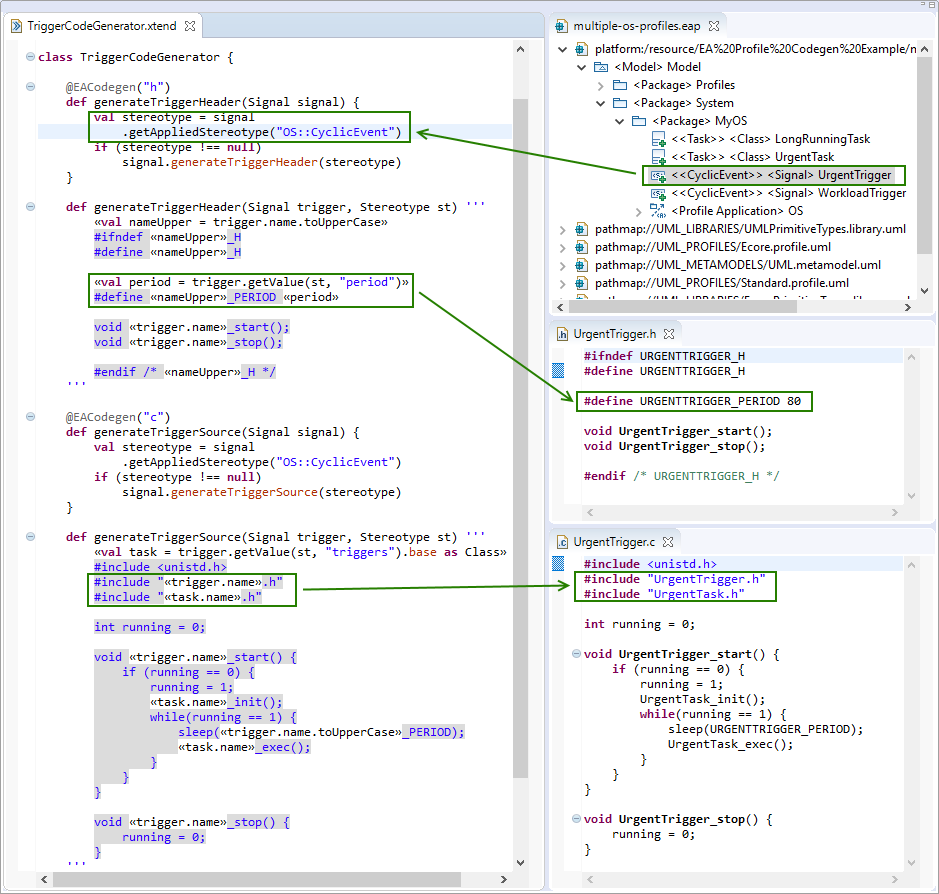Click the WorkloadTrigger signal icon
939x894 pixels.
coord(658,193)
